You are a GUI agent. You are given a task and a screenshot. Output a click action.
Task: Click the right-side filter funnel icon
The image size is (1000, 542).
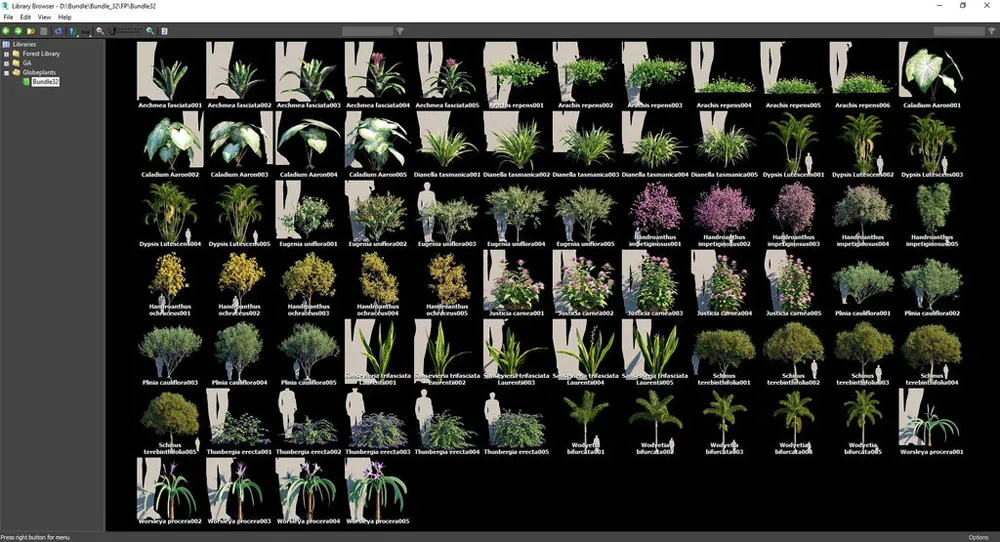point(992,31)
